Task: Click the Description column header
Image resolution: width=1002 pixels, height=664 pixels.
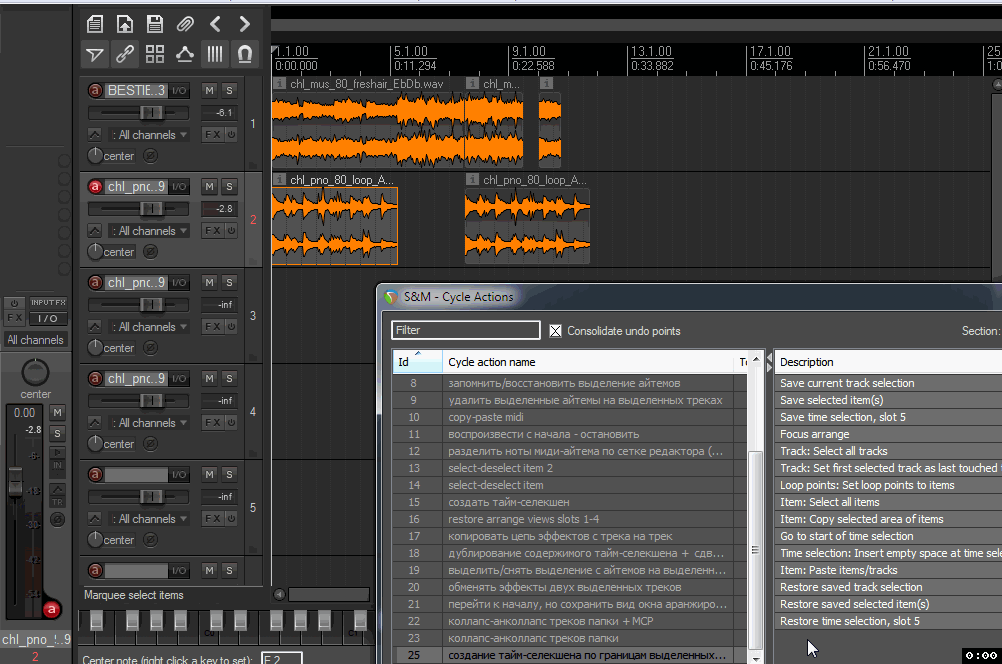Action: coord(888,362)
